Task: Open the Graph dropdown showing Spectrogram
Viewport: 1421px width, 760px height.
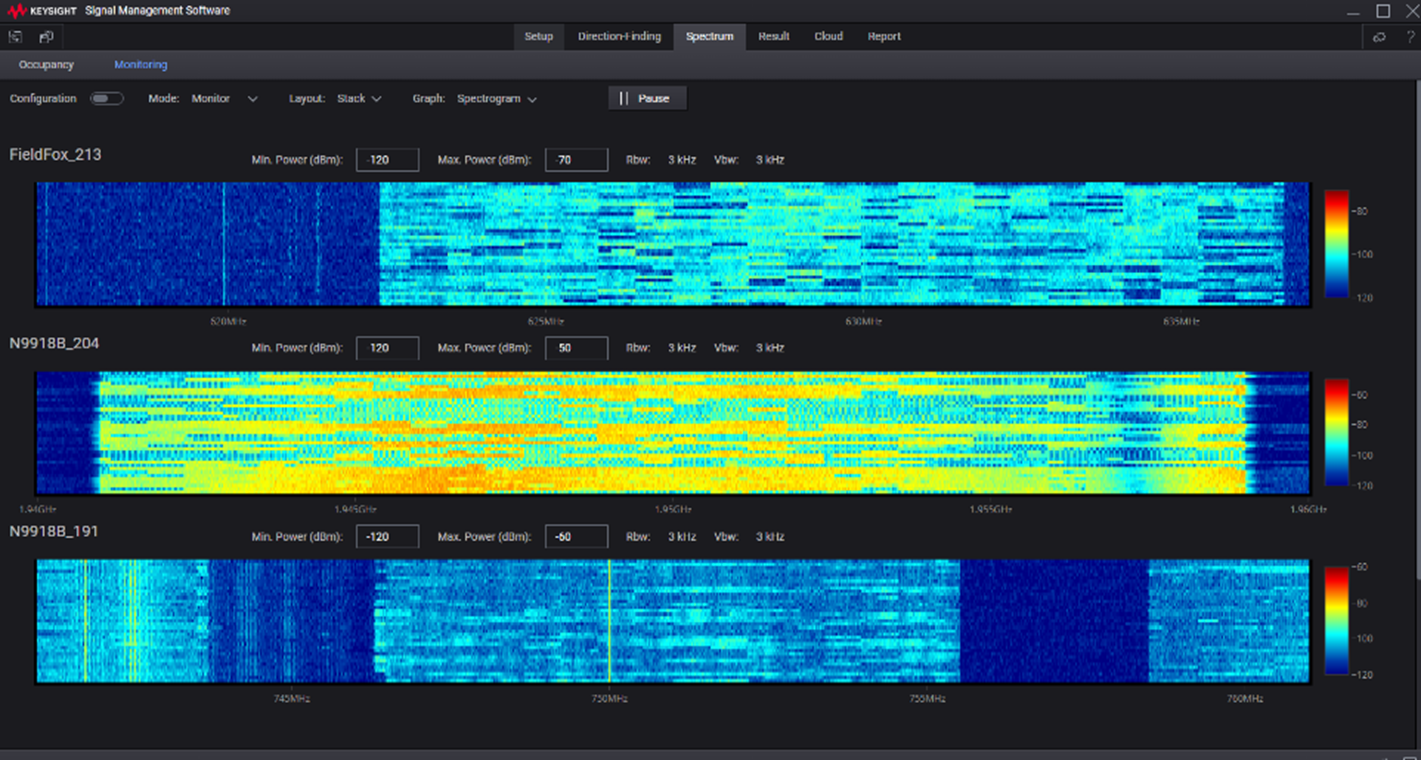Action: pyautogui.click(x=497, y=99)
